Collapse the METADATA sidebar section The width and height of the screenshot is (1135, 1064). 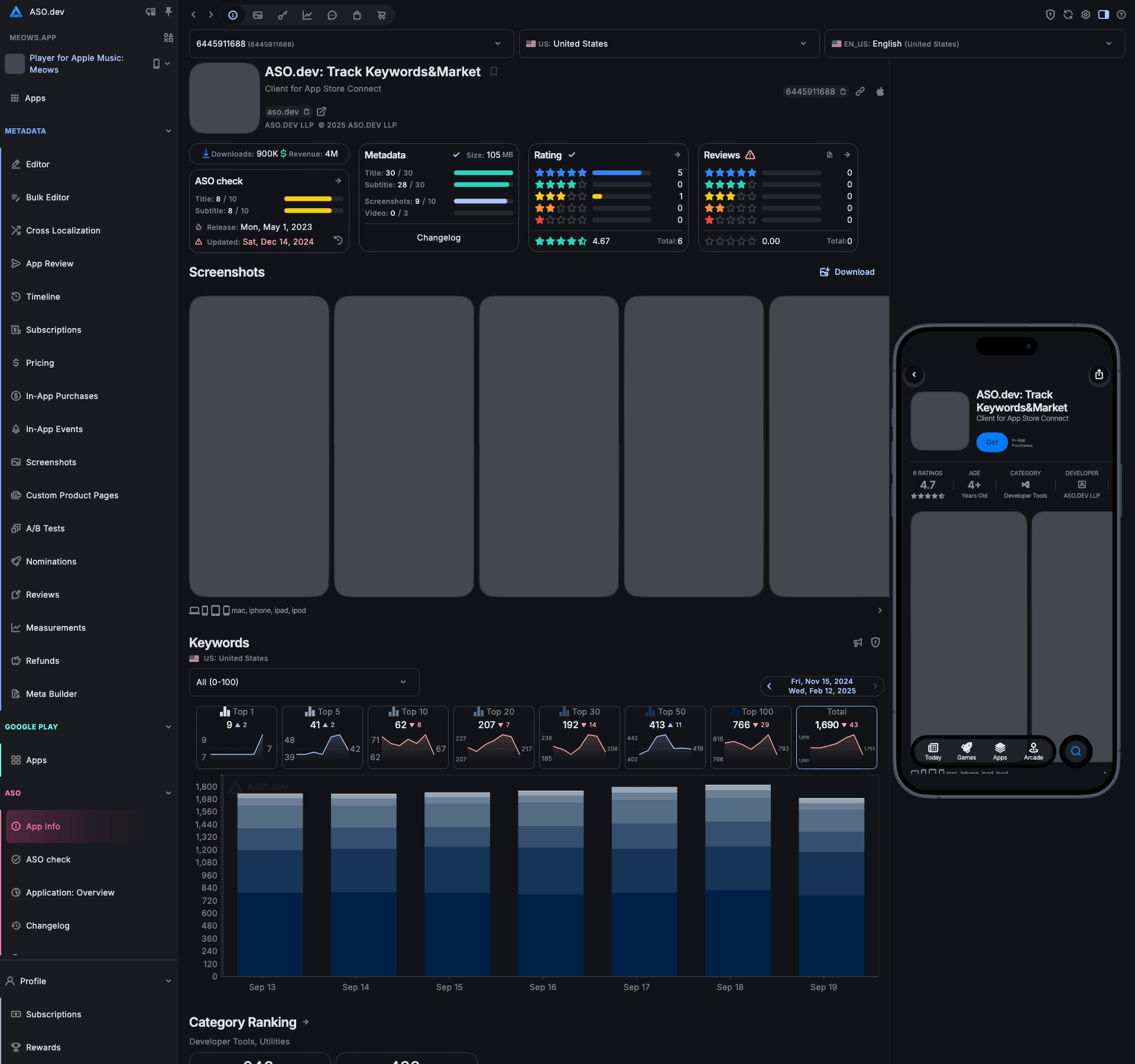click(168, 131)
